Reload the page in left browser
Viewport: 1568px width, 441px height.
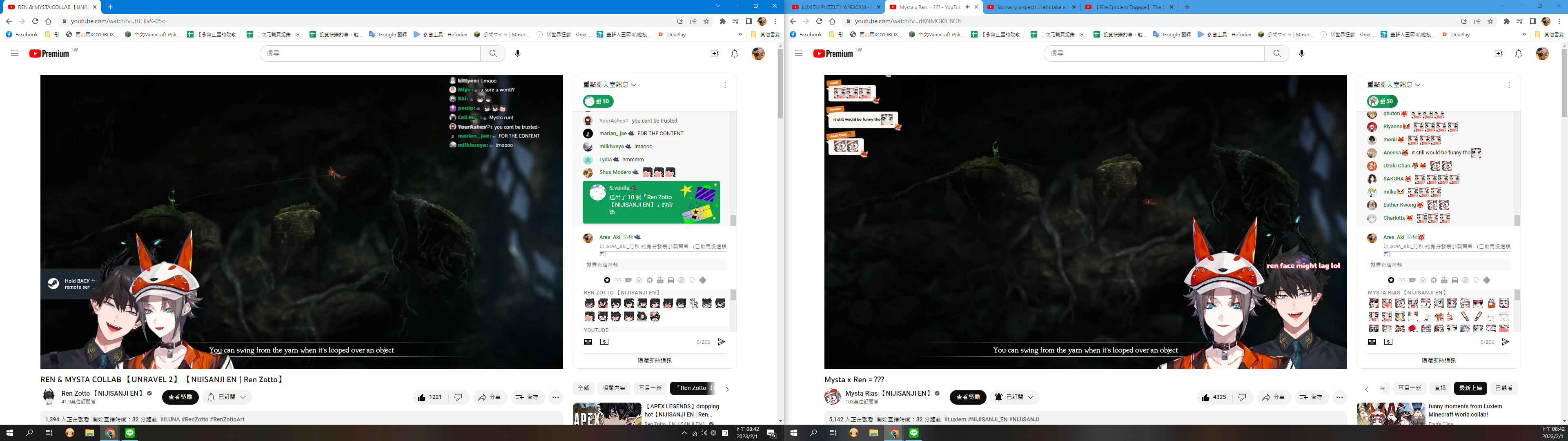(x=35, y=21)
